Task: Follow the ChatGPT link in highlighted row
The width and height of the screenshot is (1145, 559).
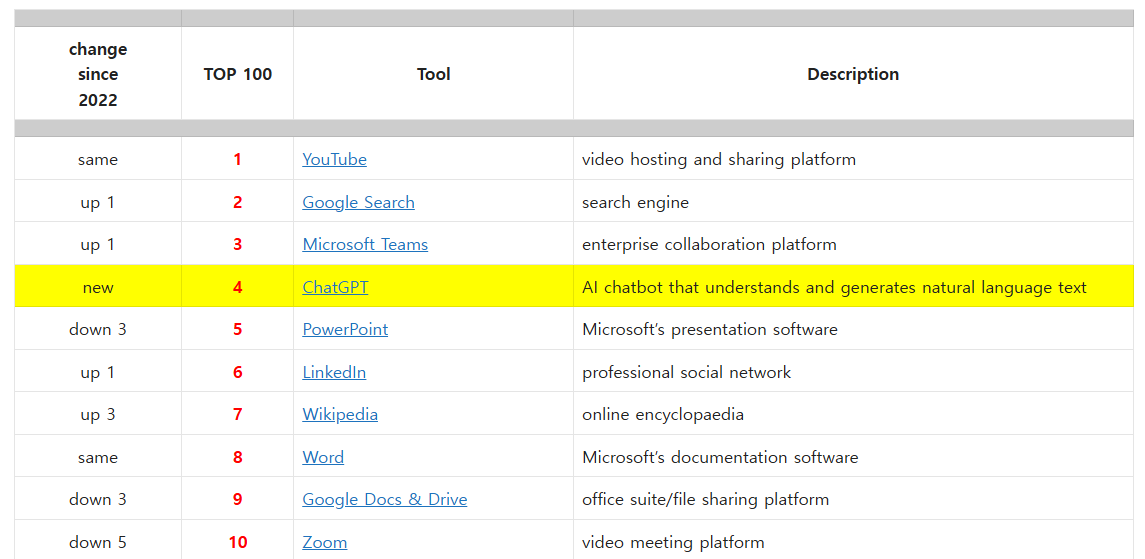Action: [x=335, y=287]
